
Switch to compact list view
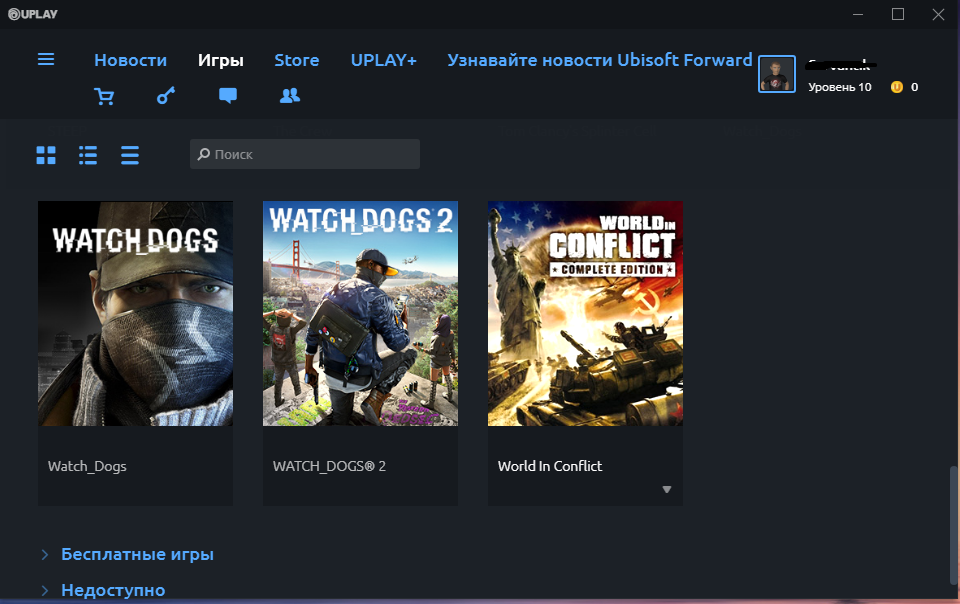click(130, 155)
